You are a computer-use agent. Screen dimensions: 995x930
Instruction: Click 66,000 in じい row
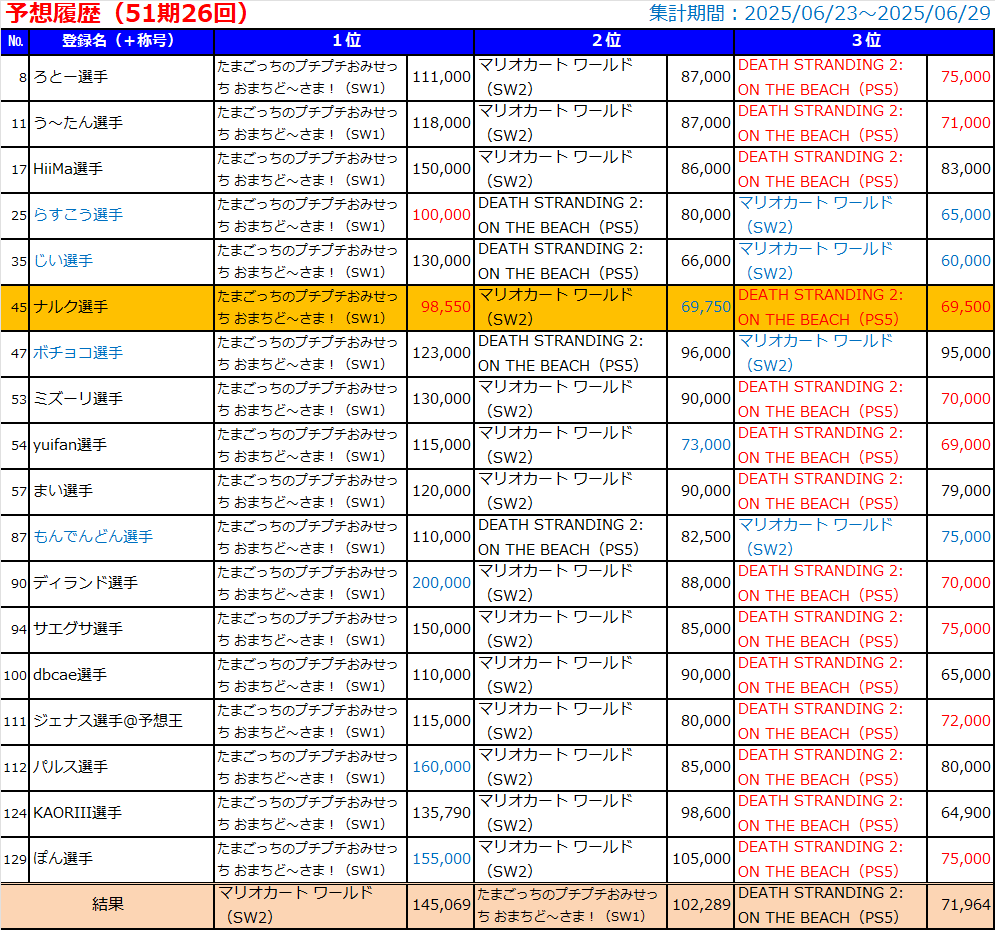[706, 261]
